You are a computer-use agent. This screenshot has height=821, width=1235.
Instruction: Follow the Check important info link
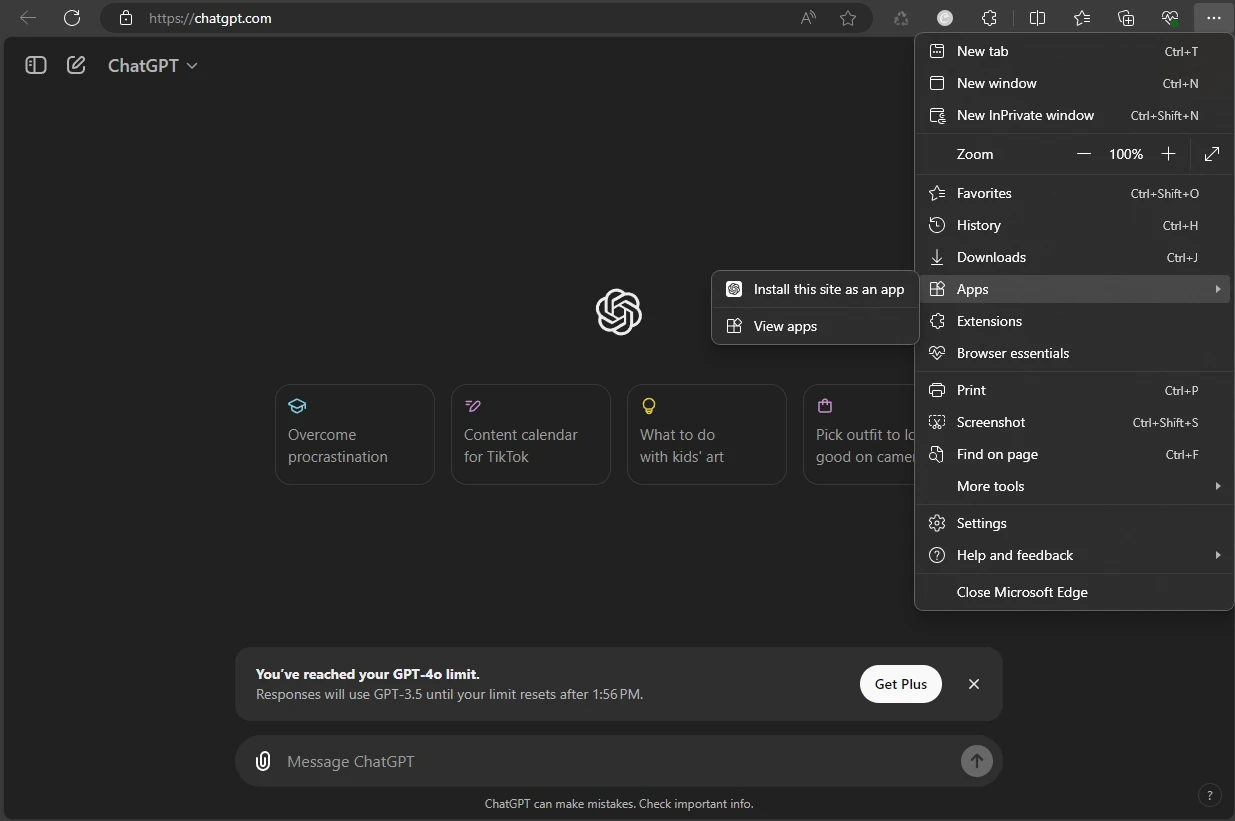(x=697, y=804)
